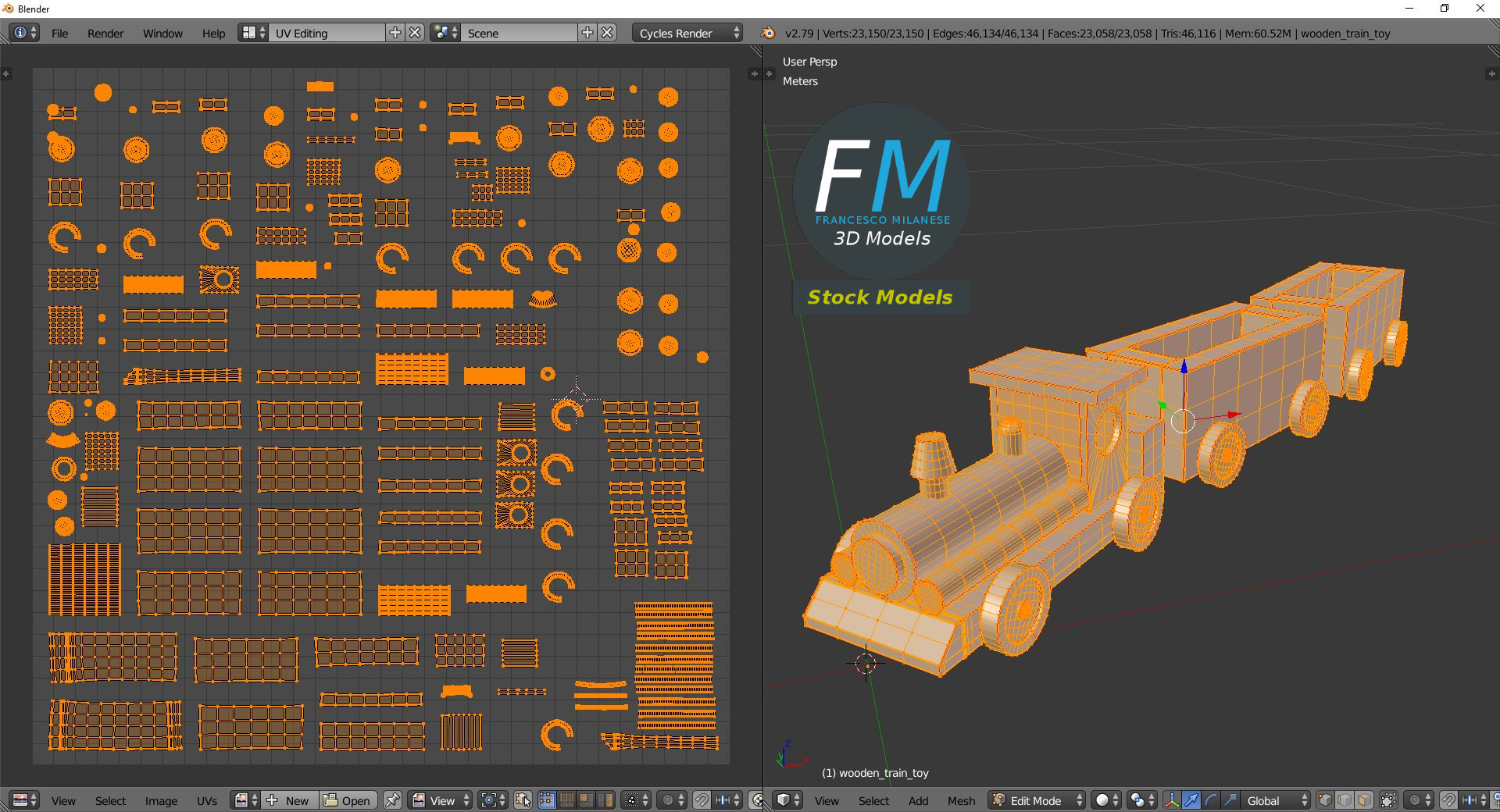Open the screen layout browse dropdown
Image resolution: width=1500 pixels, height=812 pixels.
tap(254, 33)
